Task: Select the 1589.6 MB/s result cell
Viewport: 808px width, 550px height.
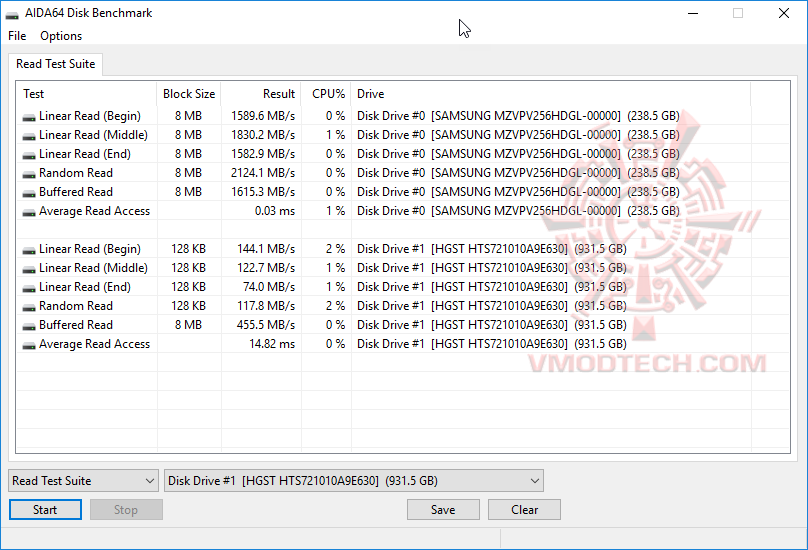Action: click(263, 116)
